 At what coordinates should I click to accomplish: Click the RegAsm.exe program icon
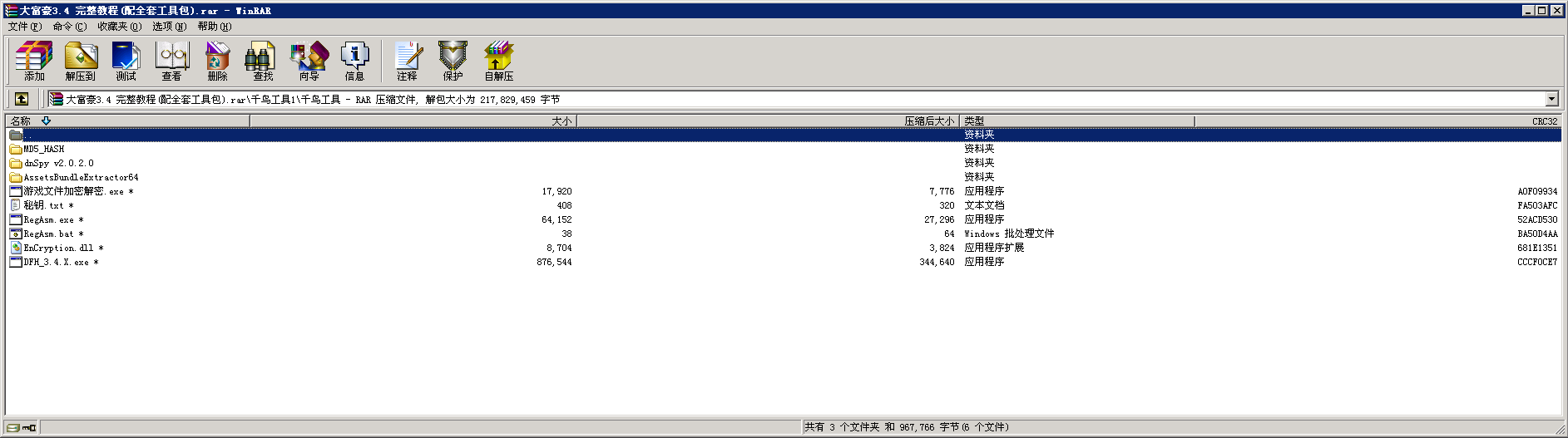coord(16,219)
